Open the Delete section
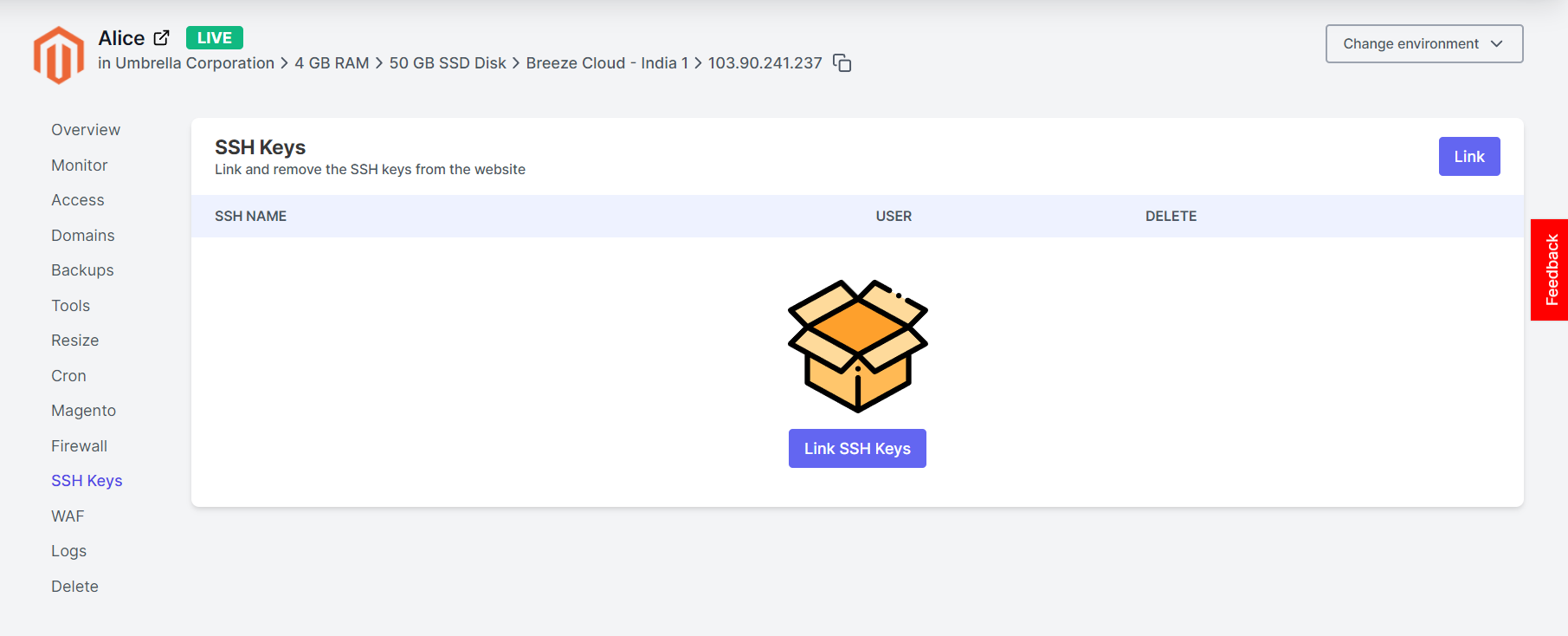This screenshot has height=636, width=1568. pos(75,587)
